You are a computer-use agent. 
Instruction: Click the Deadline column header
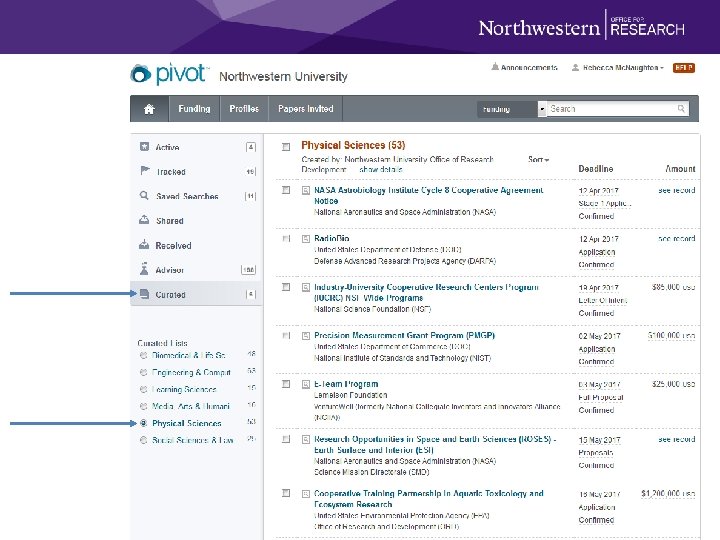(x=596, y=169)
